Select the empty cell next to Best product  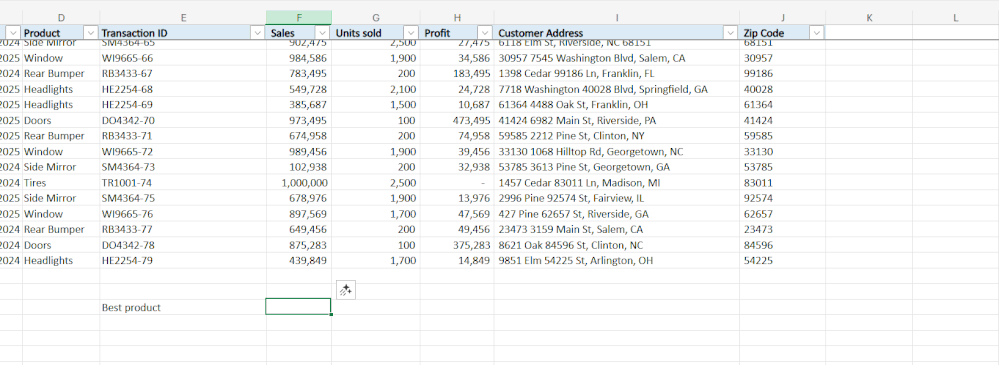click(x=299, y=307)
